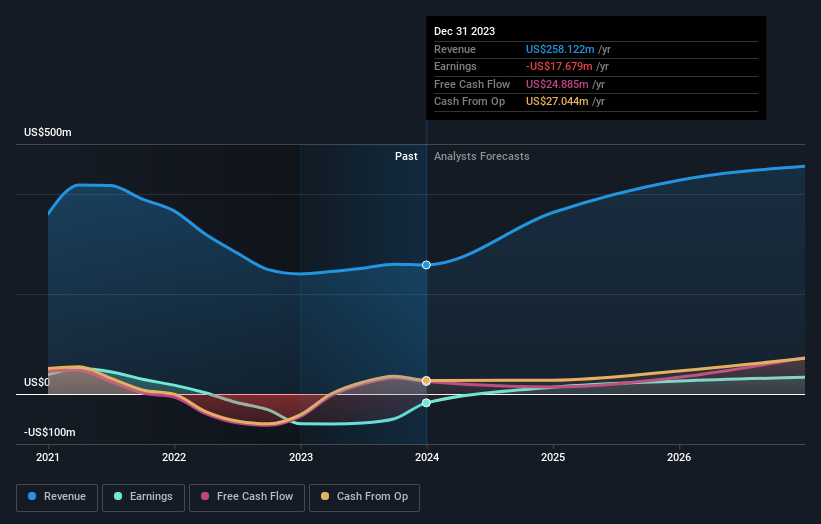Click the Free Cash Flow label in tooltip

472,84
